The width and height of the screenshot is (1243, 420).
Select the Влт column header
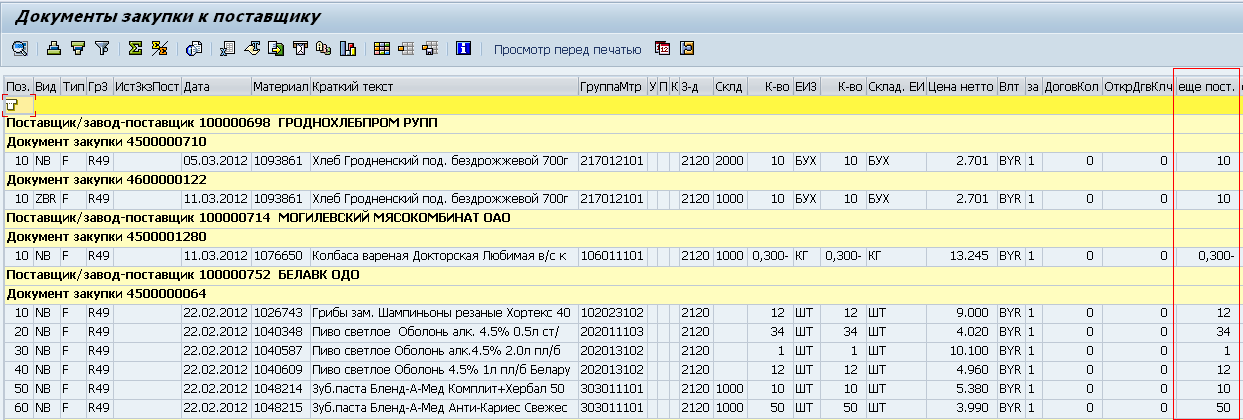tap(1010, 87)
